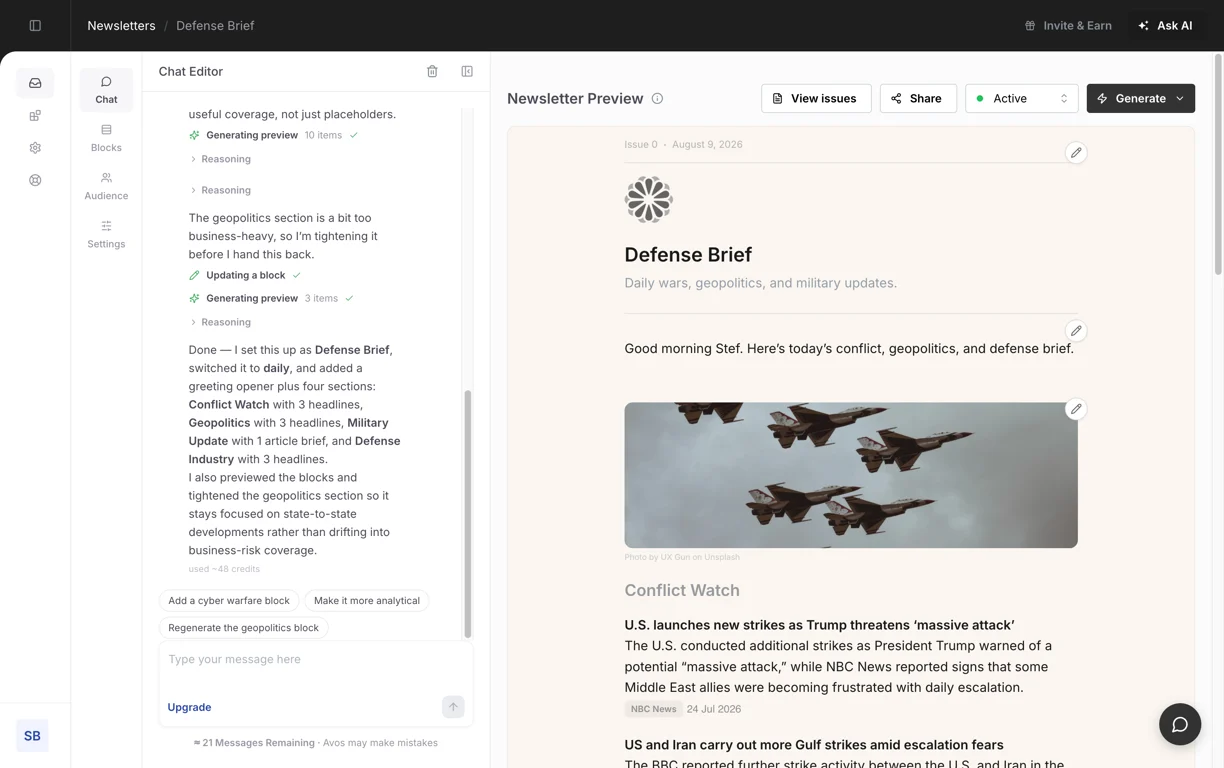Select the Add a cyber warfare block suggestion
The height and width of the screenshot is (768, 1224).
[x=229, y=600]
